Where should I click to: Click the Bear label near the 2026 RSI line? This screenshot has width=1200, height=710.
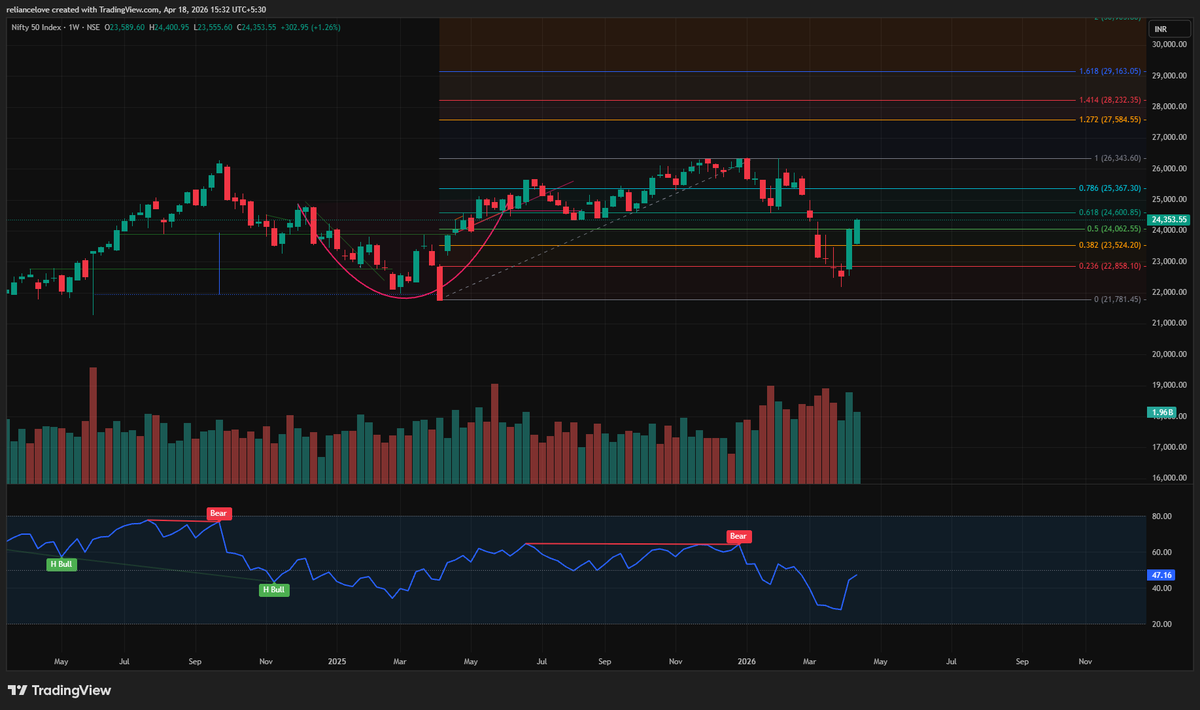(x=738, y=536)
